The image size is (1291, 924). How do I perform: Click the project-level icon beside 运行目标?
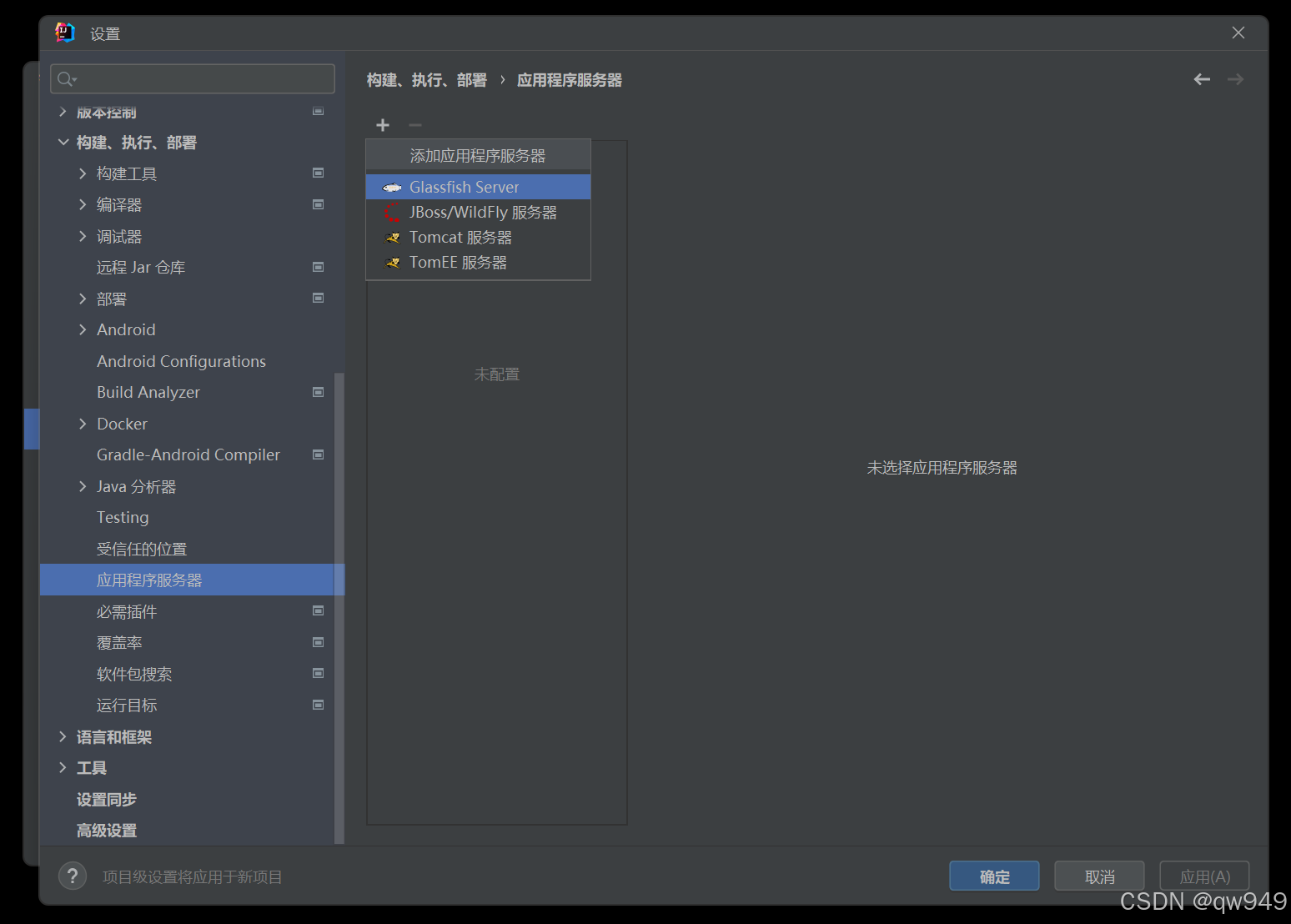point(318,705)
